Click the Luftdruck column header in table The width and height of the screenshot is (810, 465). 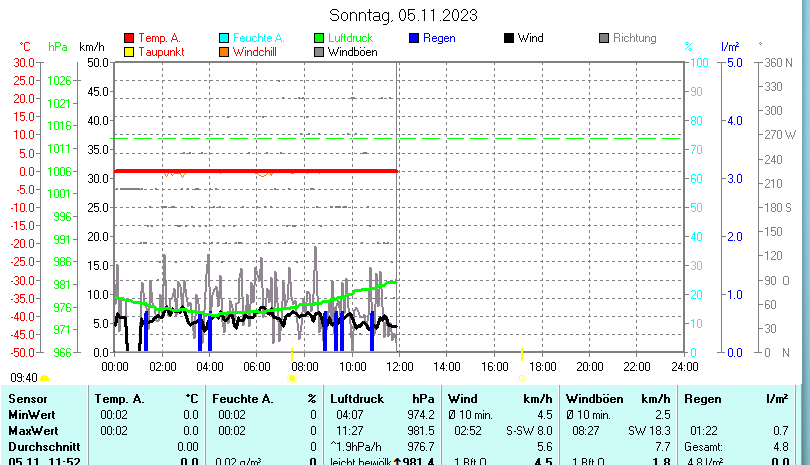coord(356,399)
